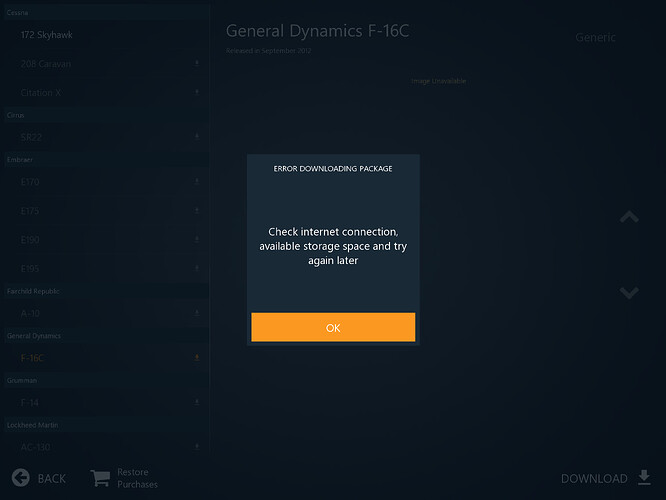The height and width of the screenshot is (500, 666).
Task: Click the Check internet connection message
Action: pyautogui.click(x=333, y=246)
